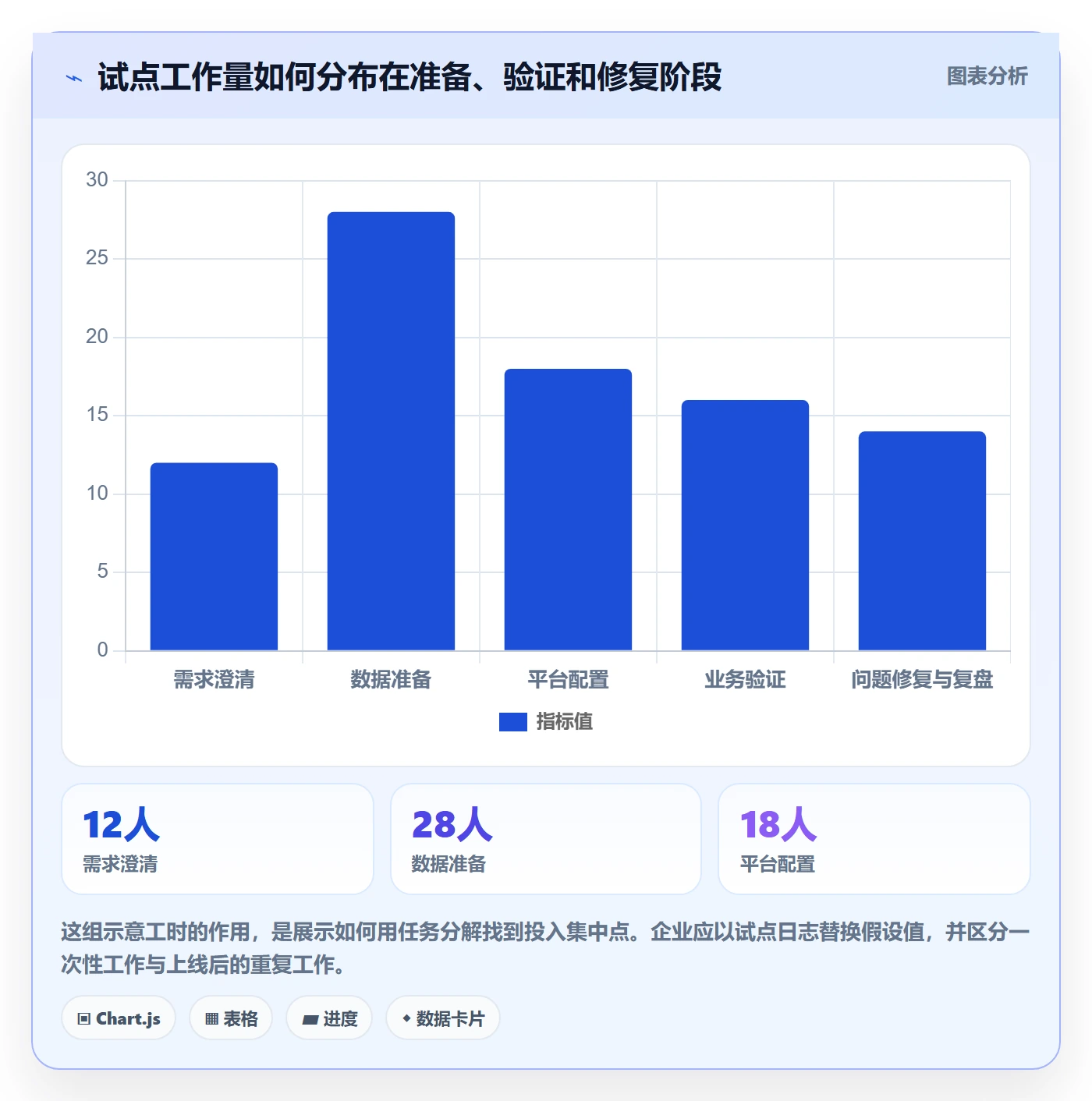Open the 18人 平台配置 data card

point(874,839)
